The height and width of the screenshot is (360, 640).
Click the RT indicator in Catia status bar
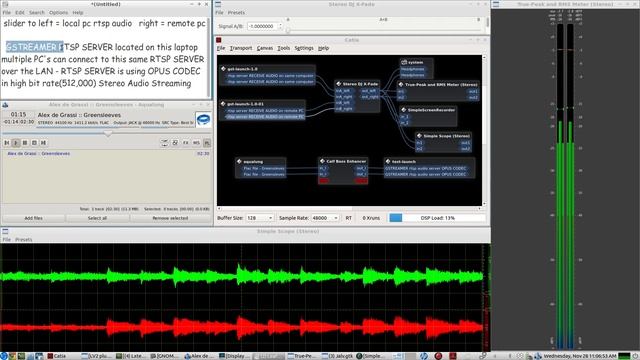pyautogui.click(x=349, y=218)
